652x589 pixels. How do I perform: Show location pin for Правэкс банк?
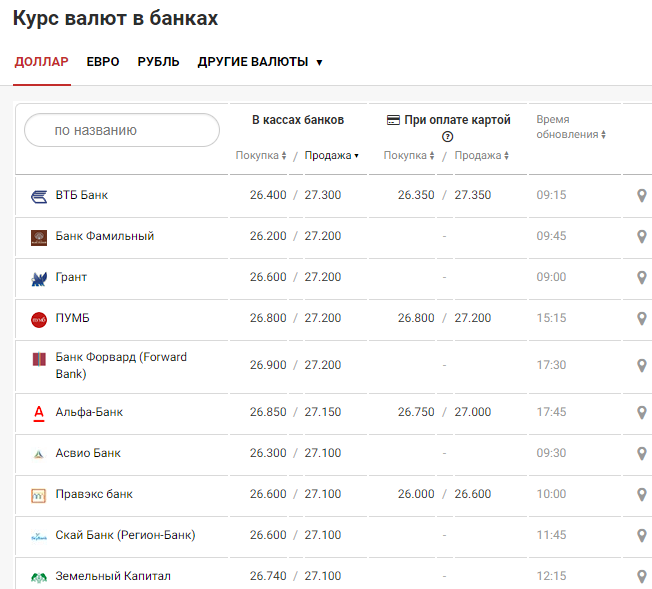click(642, 495)
